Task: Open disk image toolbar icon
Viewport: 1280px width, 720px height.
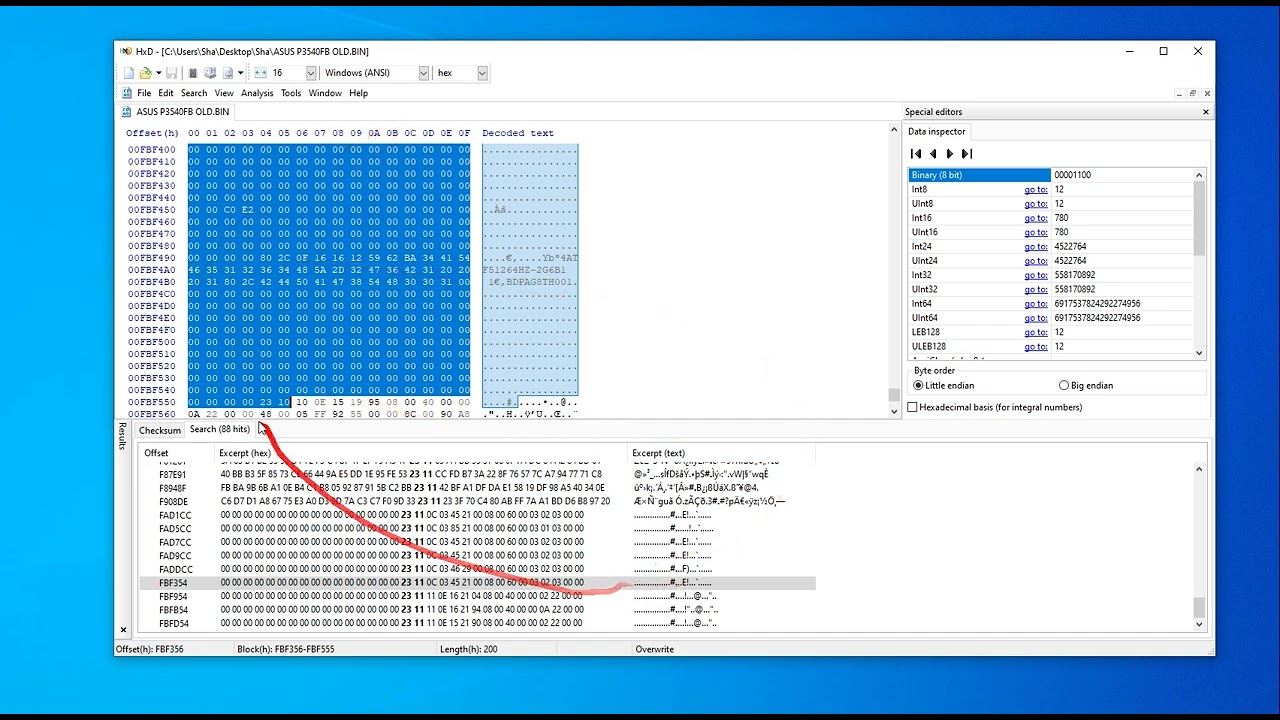Action: (x=228, y=73)
